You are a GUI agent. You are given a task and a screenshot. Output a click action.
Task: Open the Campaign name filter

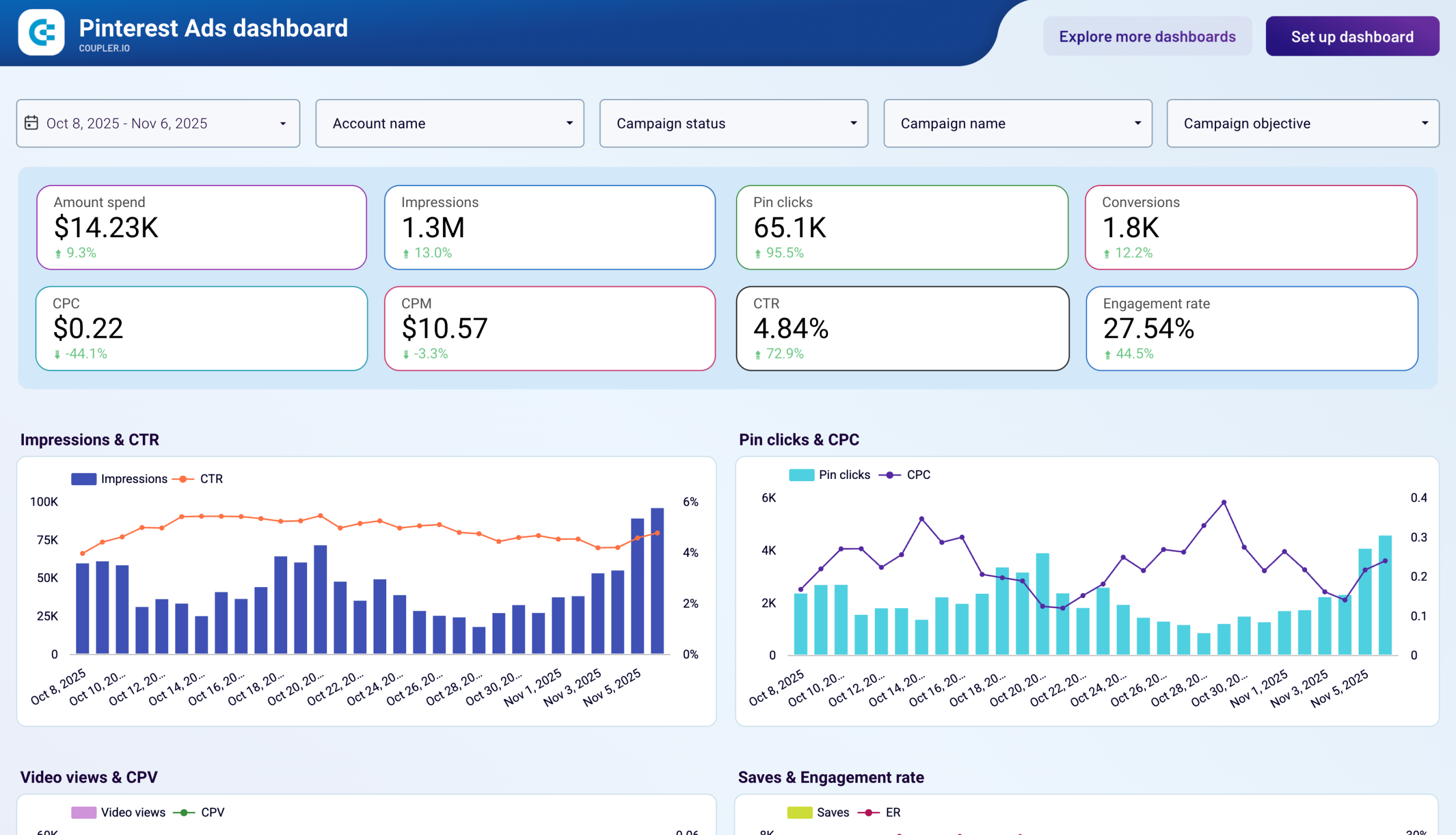point(1018,123)
